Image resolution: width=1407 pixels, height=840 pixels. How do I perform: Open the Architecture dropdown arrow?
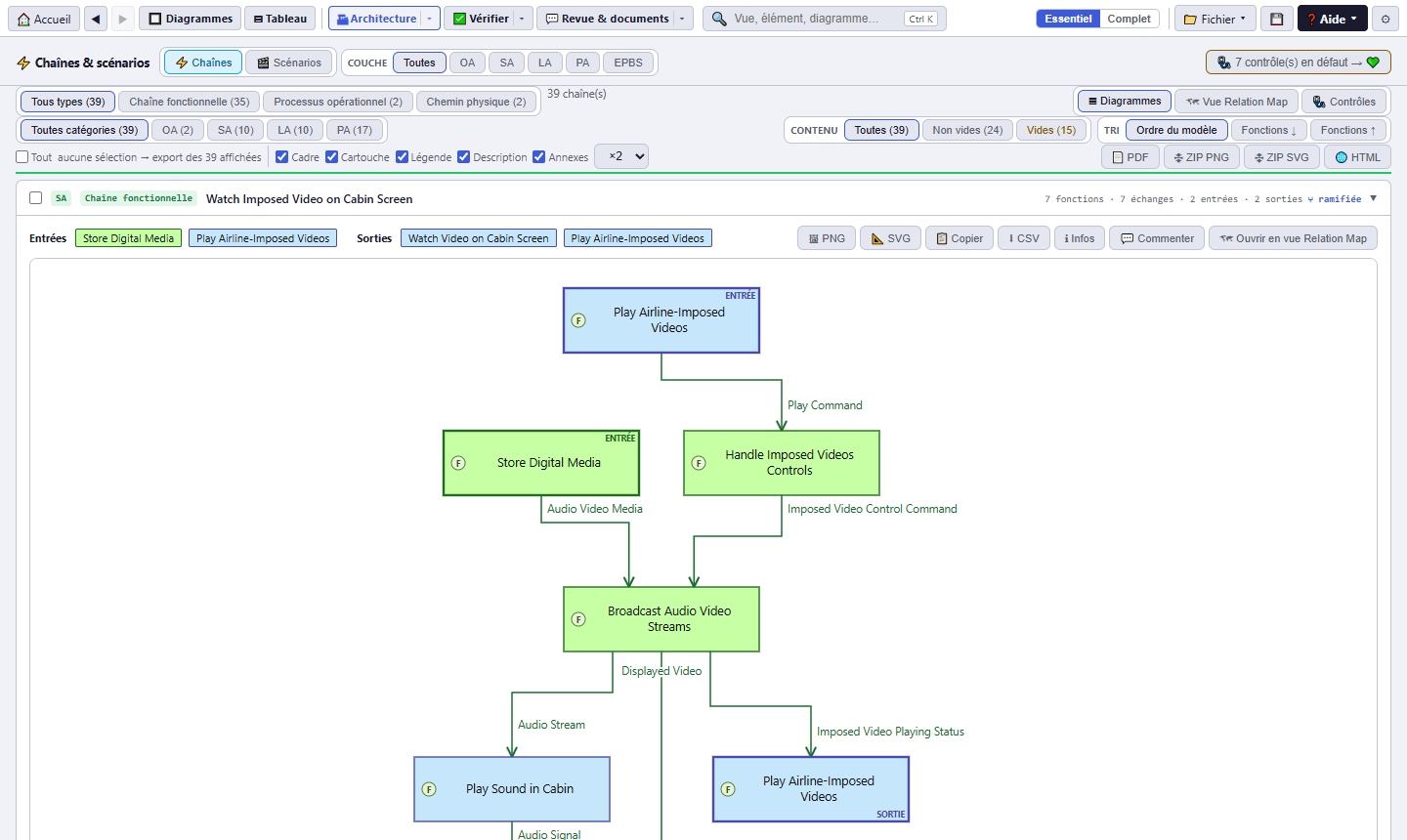(x=429, y=19)
